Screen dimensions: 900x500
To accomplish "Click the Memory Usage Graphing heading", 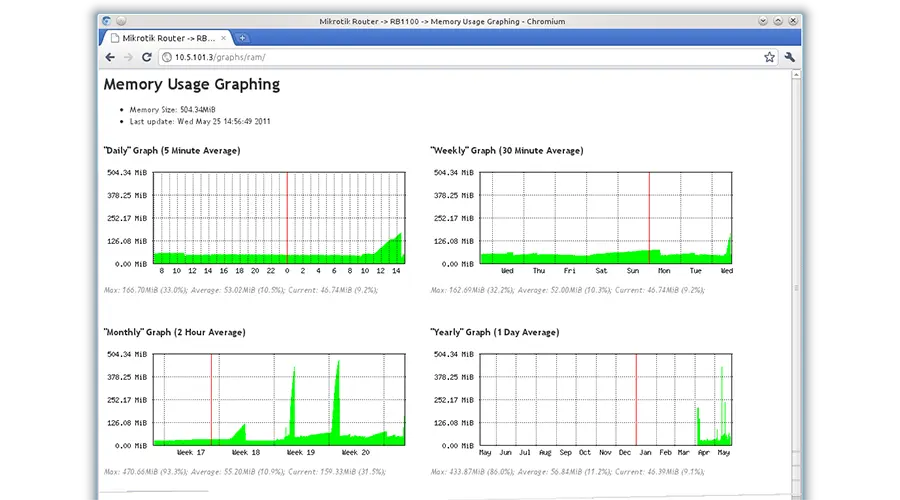I will click(192, 84).
